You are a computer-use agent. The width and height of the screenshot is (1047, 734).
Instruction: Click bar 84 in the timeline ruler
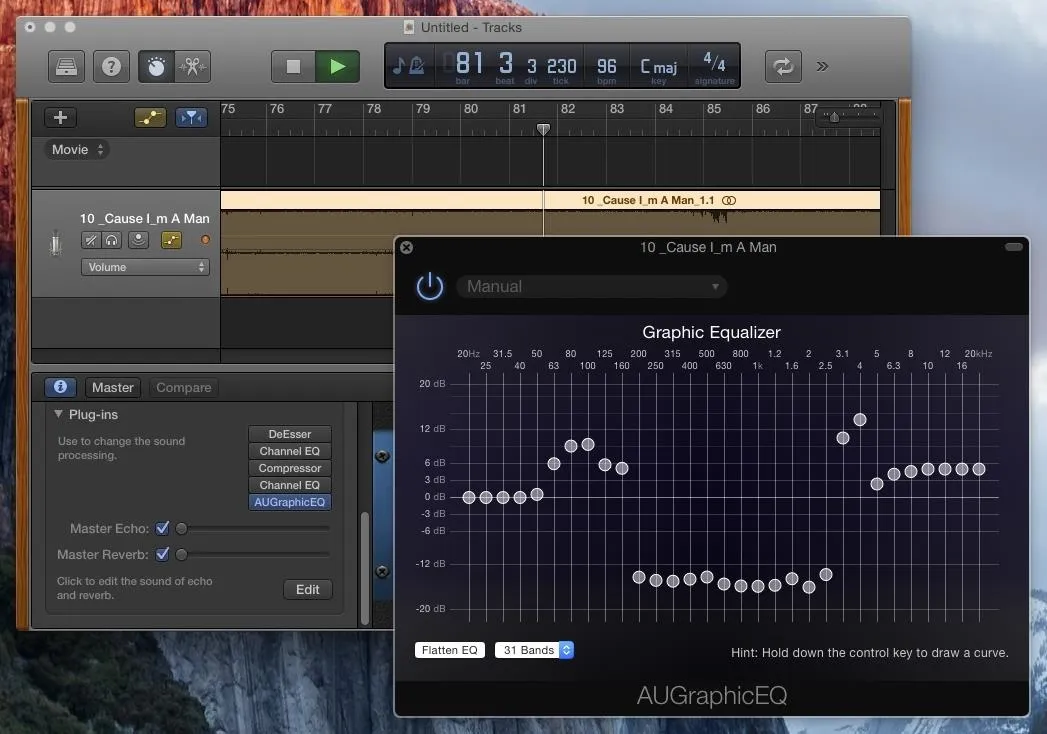(x=666, y=109)
